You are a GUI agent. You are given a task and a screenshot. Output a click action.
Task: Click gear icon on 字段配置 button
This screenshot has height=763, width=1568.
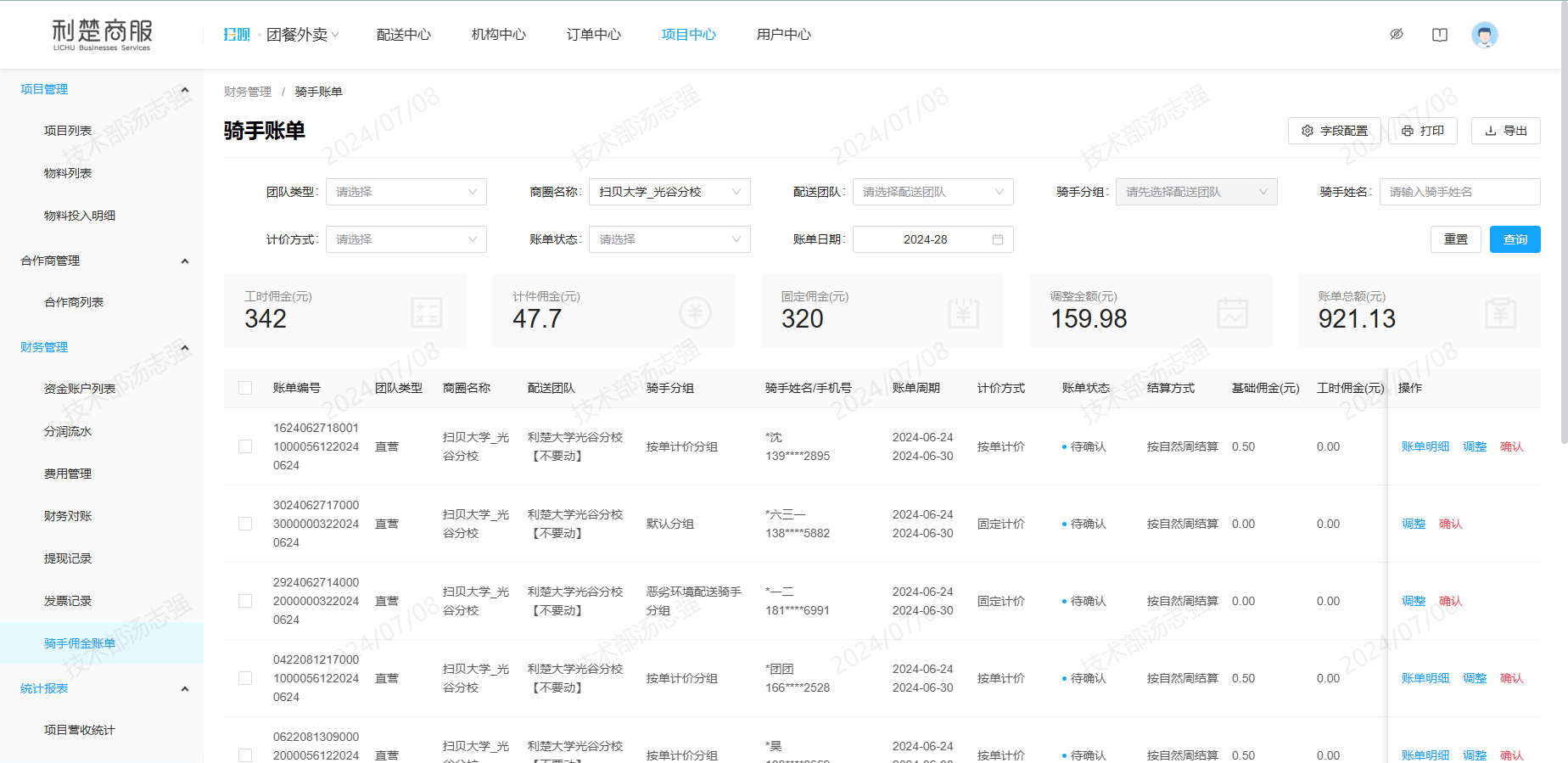click(1308, 131)
